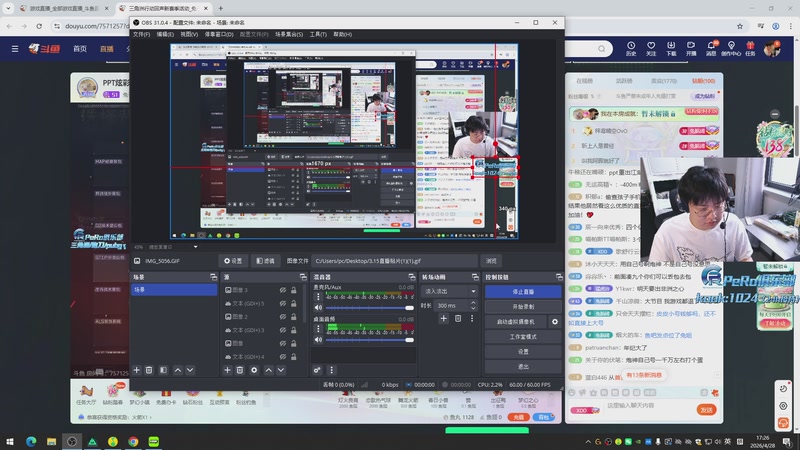Open preview scaling dropdown below preview
The height and width of the screenshot is (450, 800).
pyautogui.click(x=195, y=247)
